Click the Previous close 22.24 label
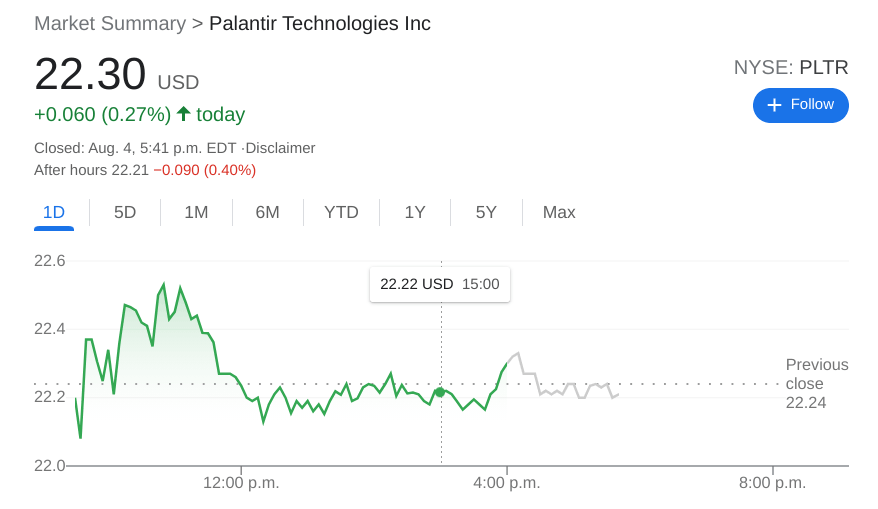 (816, 384)
